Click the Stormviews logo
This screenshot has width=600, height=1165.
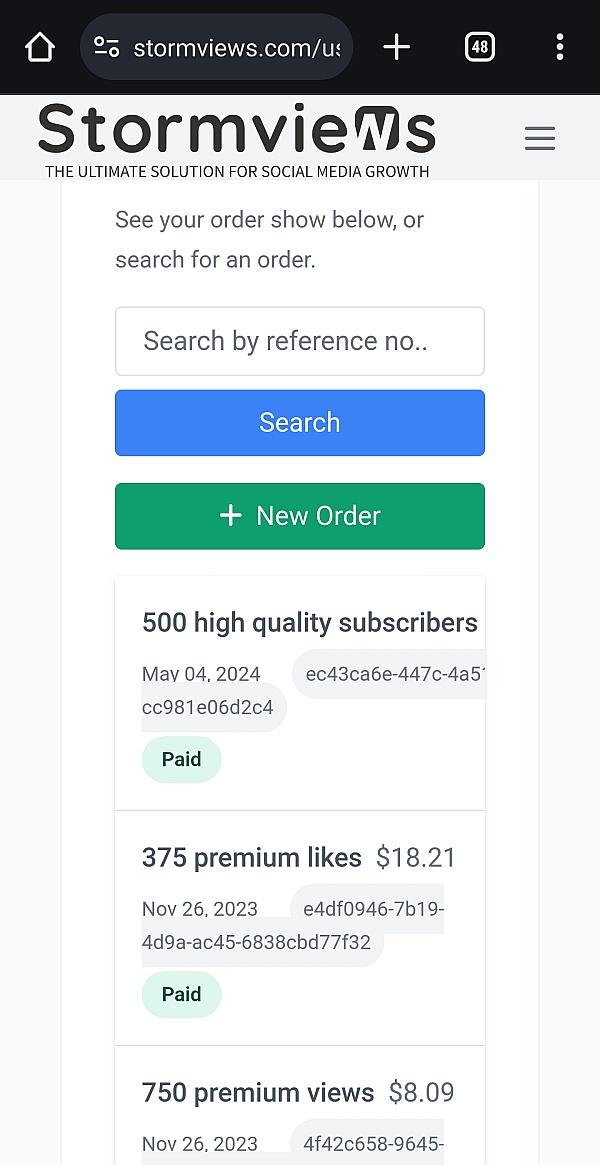tap(237, 138)
